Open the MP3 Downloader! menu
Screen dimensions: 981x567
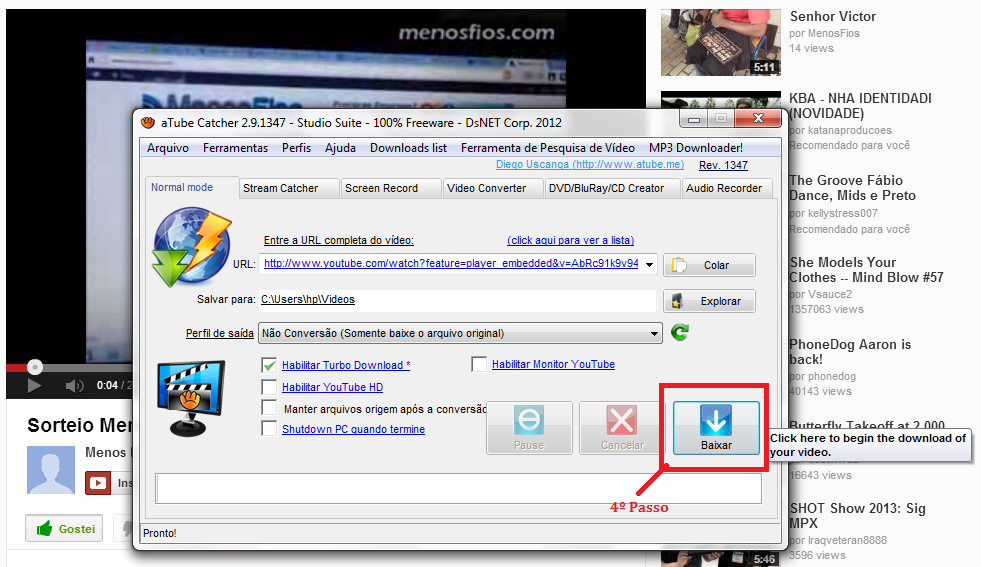(696, 148)
